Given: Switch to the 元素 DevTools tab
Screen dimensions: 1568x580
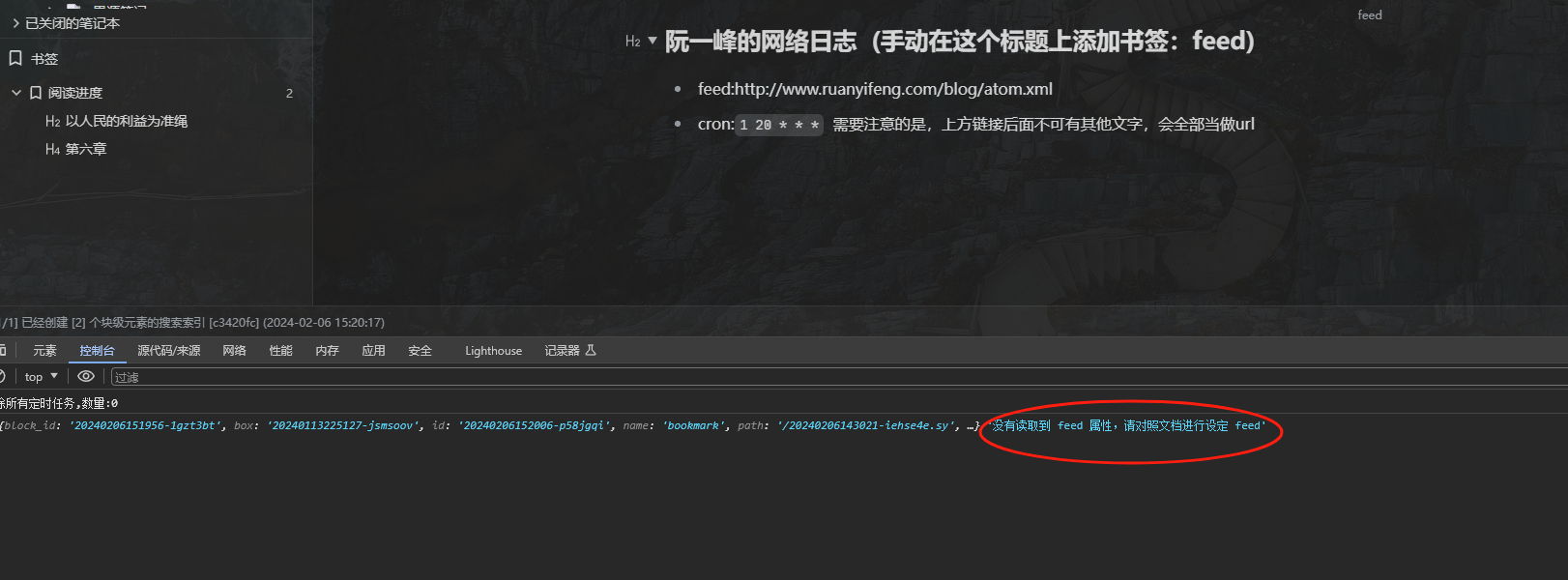Looking at the screenshot, I should click(x=44, y=351).
